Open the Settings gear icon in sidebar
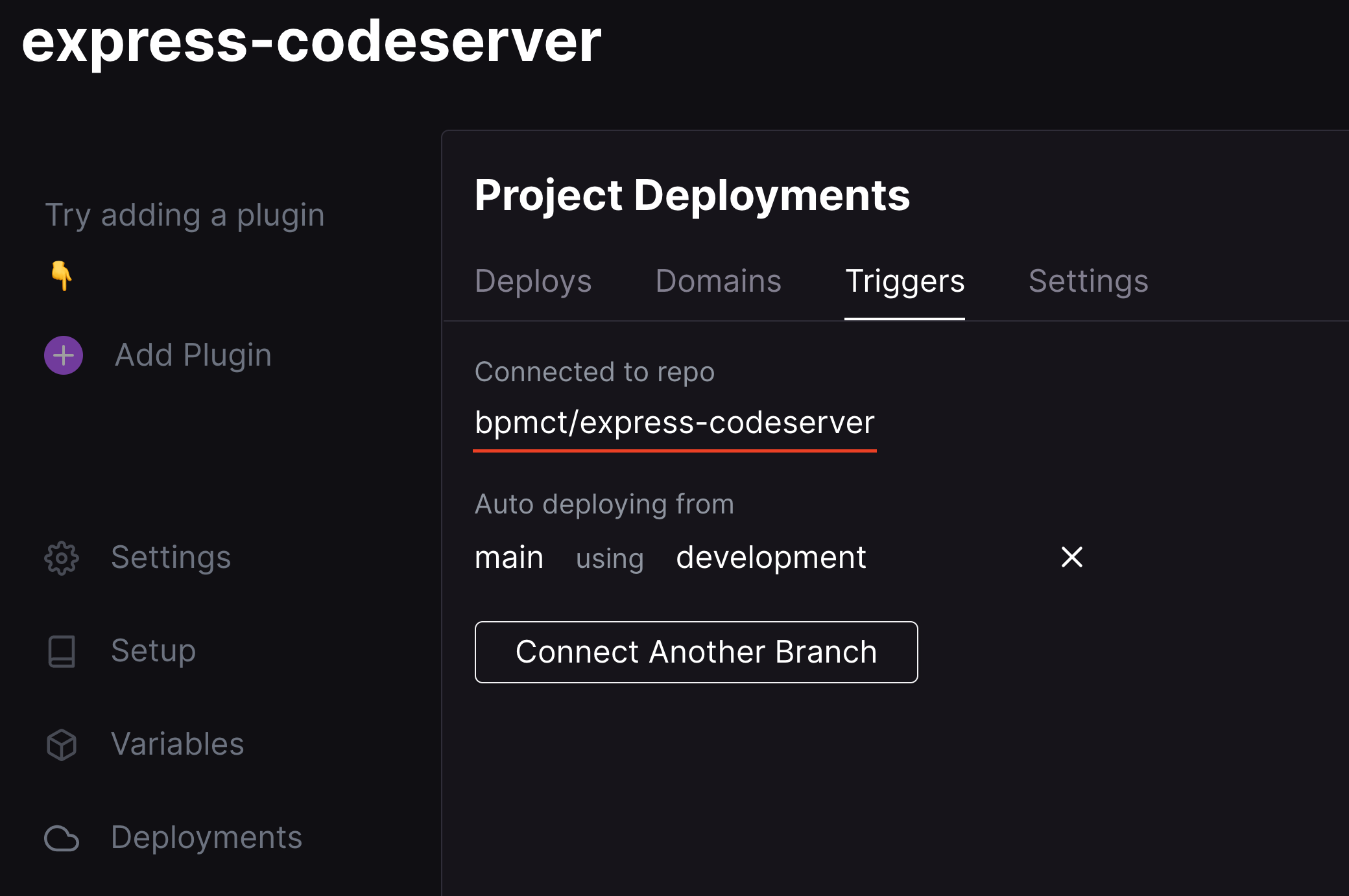This screenshot has height=896, width=1349. (x=62, y=558)
